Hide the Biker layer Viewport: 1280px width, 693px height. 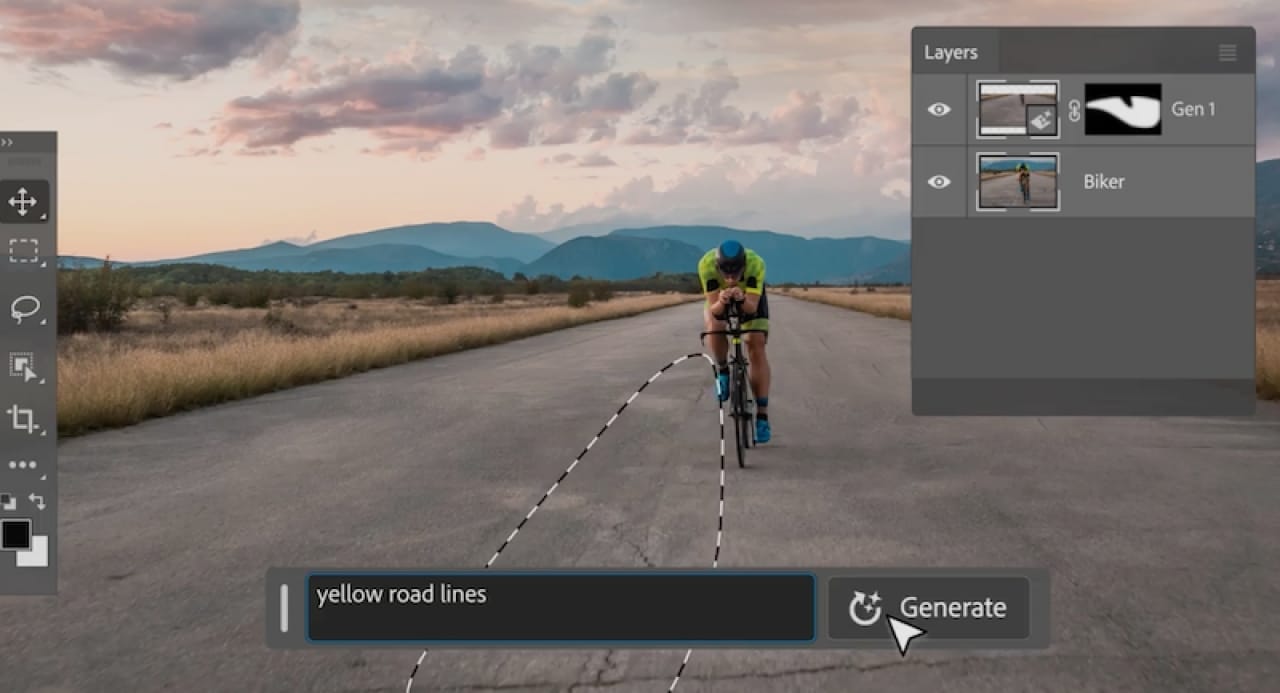pyautogui.click(x=938, y=180)
